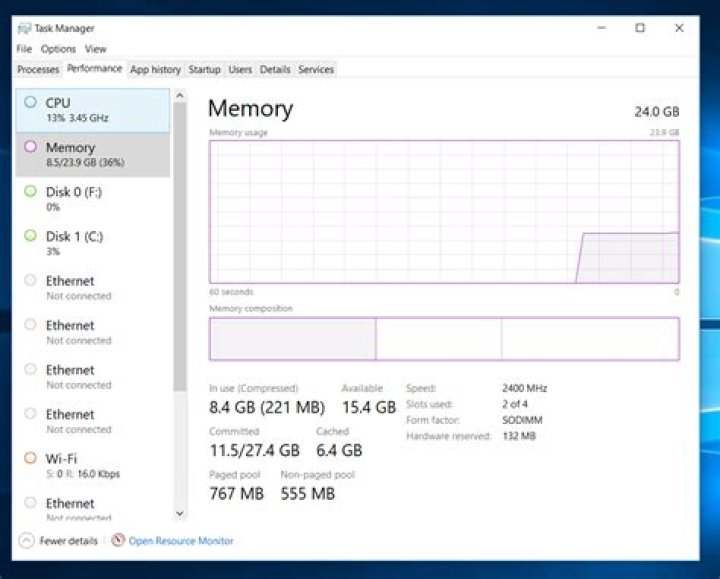Click the 8.4 GB (221 MB) in-use value
The height and width of the screenshot is (579, 720).
pyautogui.click(x=267, y=407)
